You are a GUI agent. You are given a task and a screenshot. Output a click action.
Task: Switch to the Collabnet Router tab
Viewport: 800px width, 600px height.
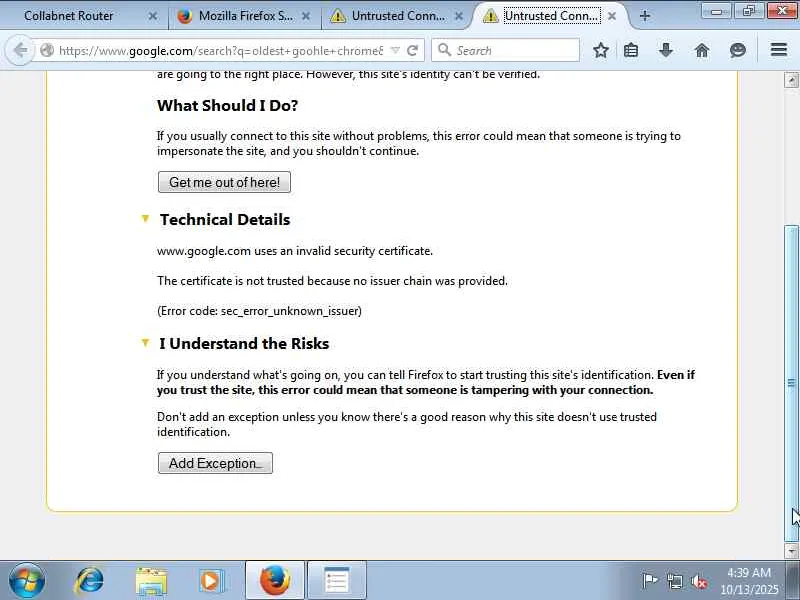[x=69, y=16]
